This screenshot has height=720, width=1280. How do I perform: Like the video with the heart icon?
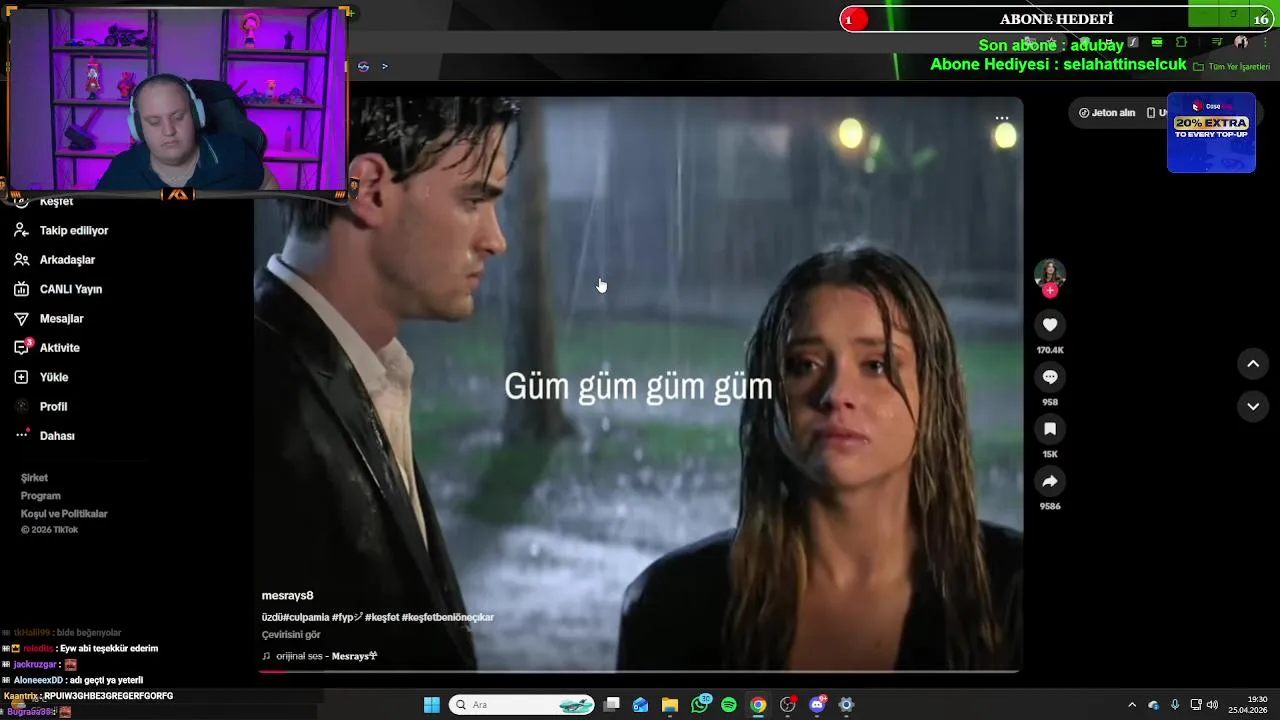click(1050, 325)
